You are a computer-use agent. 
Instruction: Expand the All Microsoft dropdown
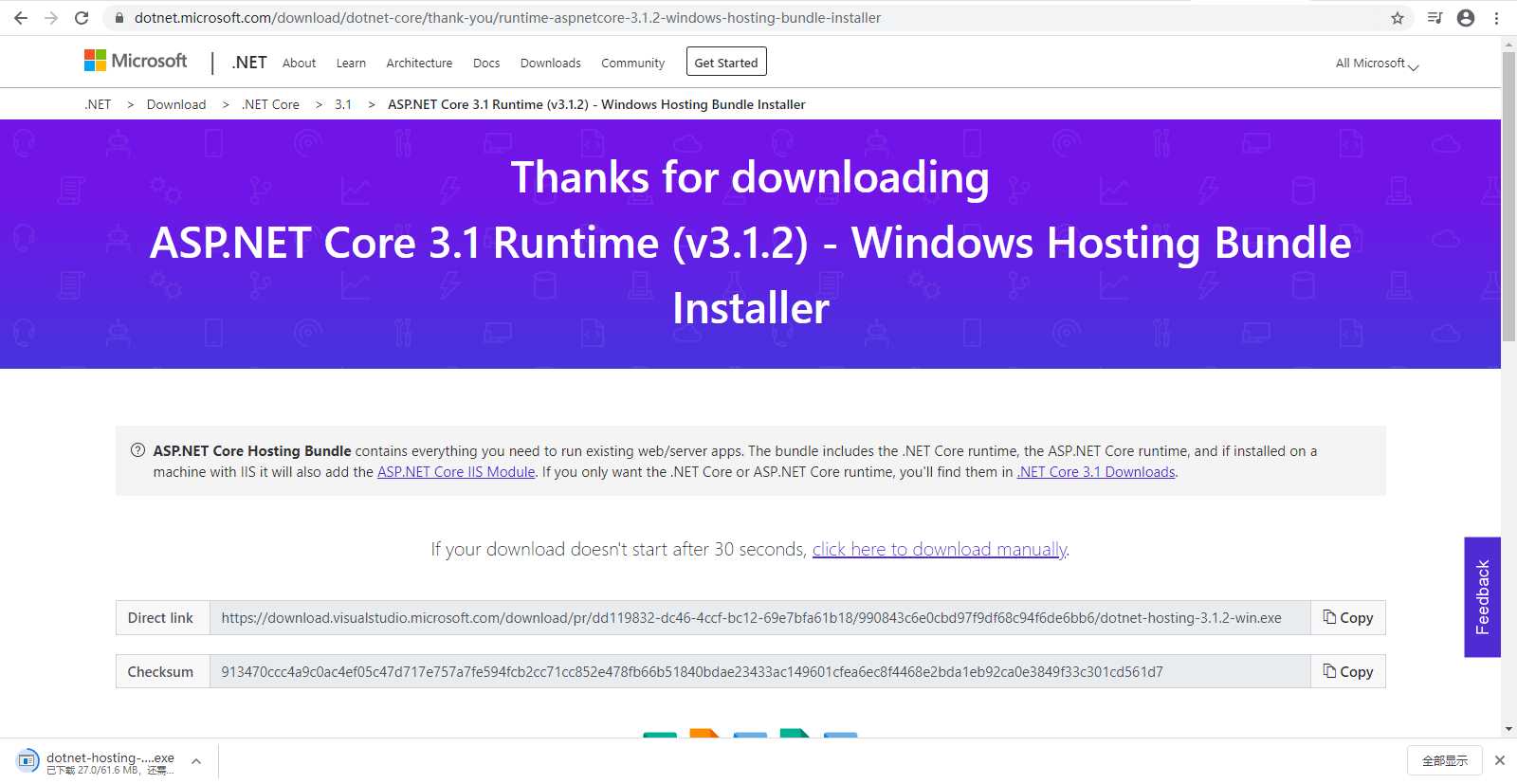(1377, 64)
